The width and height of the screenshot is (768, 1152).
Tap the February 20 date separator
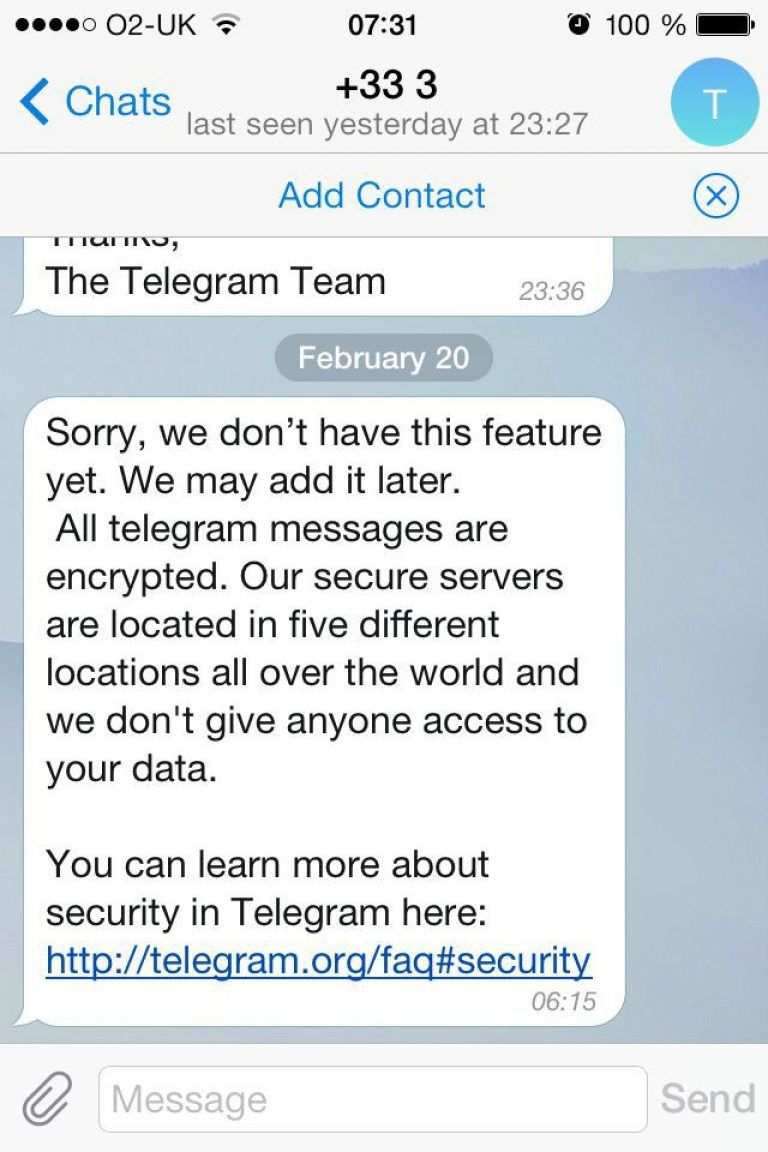click(383, 358)
